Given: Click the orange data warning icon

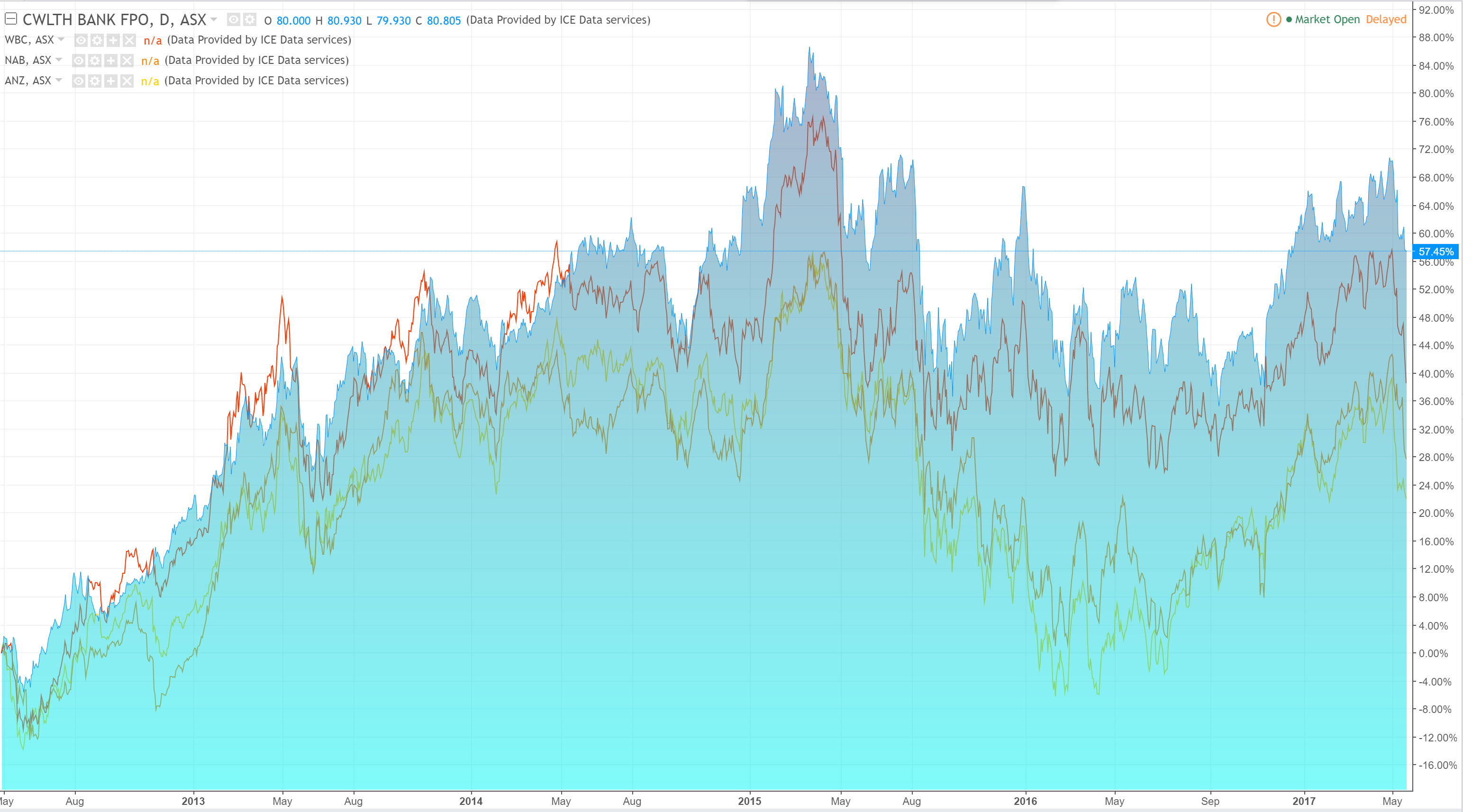Looking at the screenshot, I should pos(1273,19).
